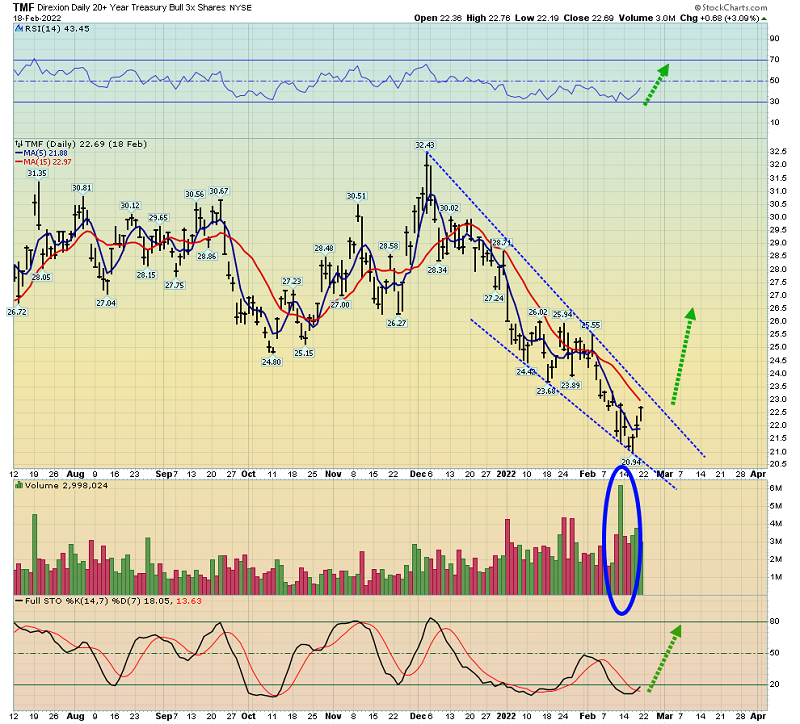Click the 'Close' header value
Image resolution: width=800 pixels, height=724 pixels.
pyautogui.click(x=589, y=18)
